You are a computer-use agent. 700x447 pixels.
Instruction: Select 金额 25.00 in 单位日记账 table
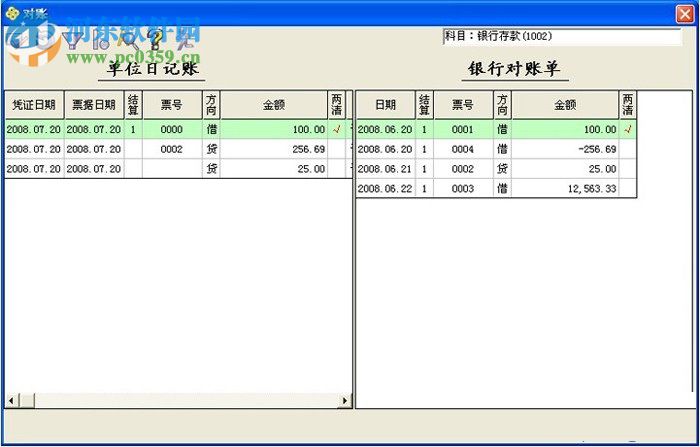point(274,169)
